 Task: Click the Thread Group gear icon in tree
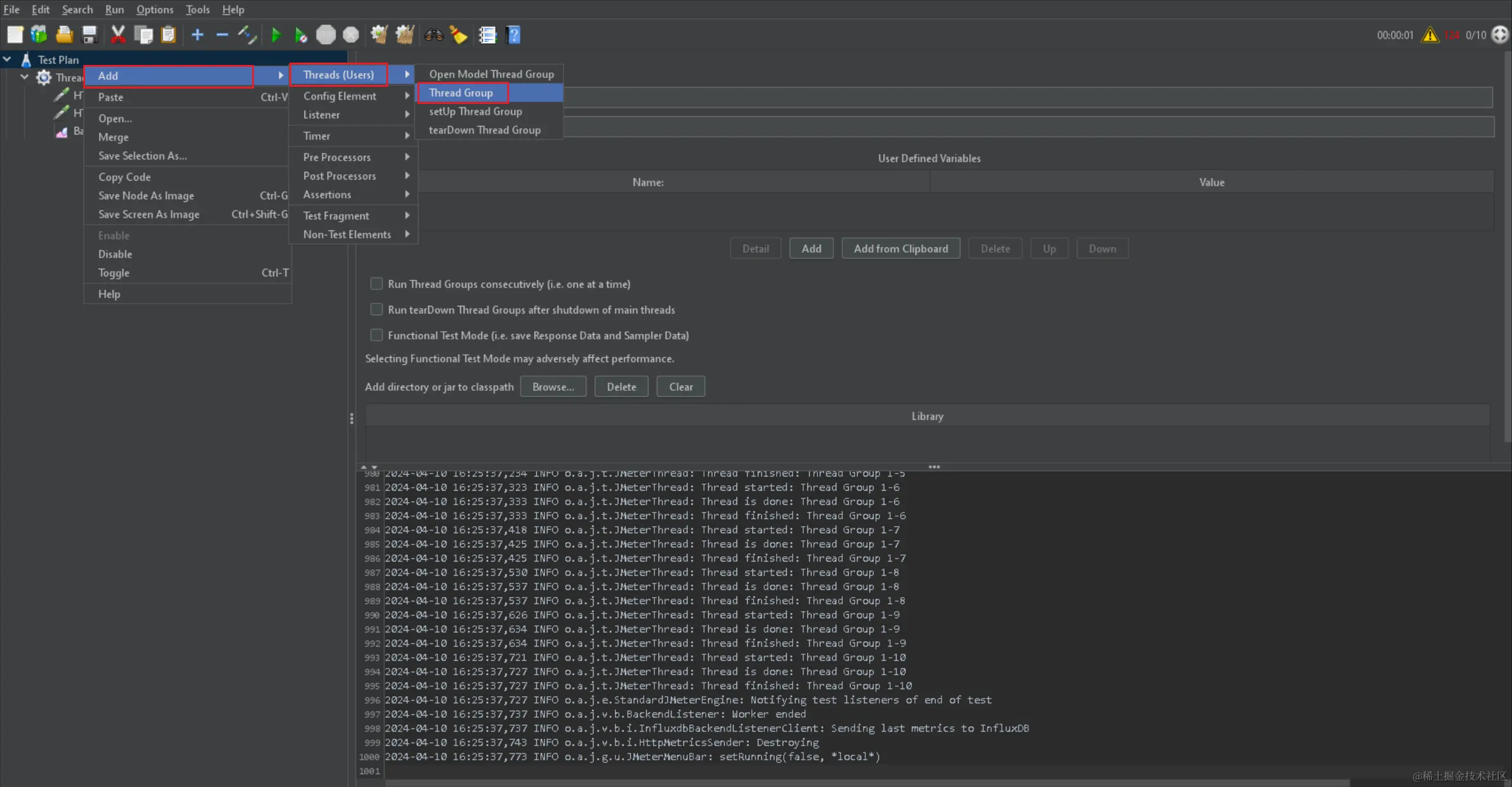click(44, 77)
